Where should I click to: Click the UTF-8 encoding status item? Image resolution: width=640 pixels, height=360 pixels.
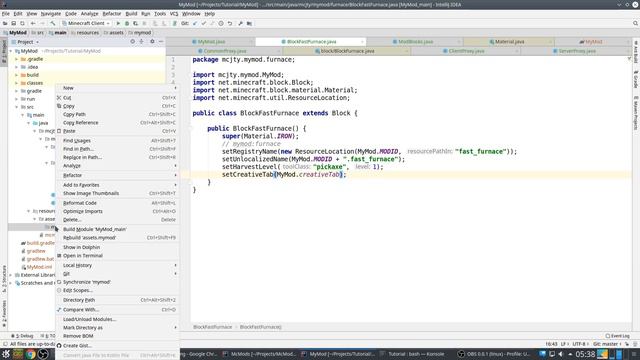(x=579, y=344)
